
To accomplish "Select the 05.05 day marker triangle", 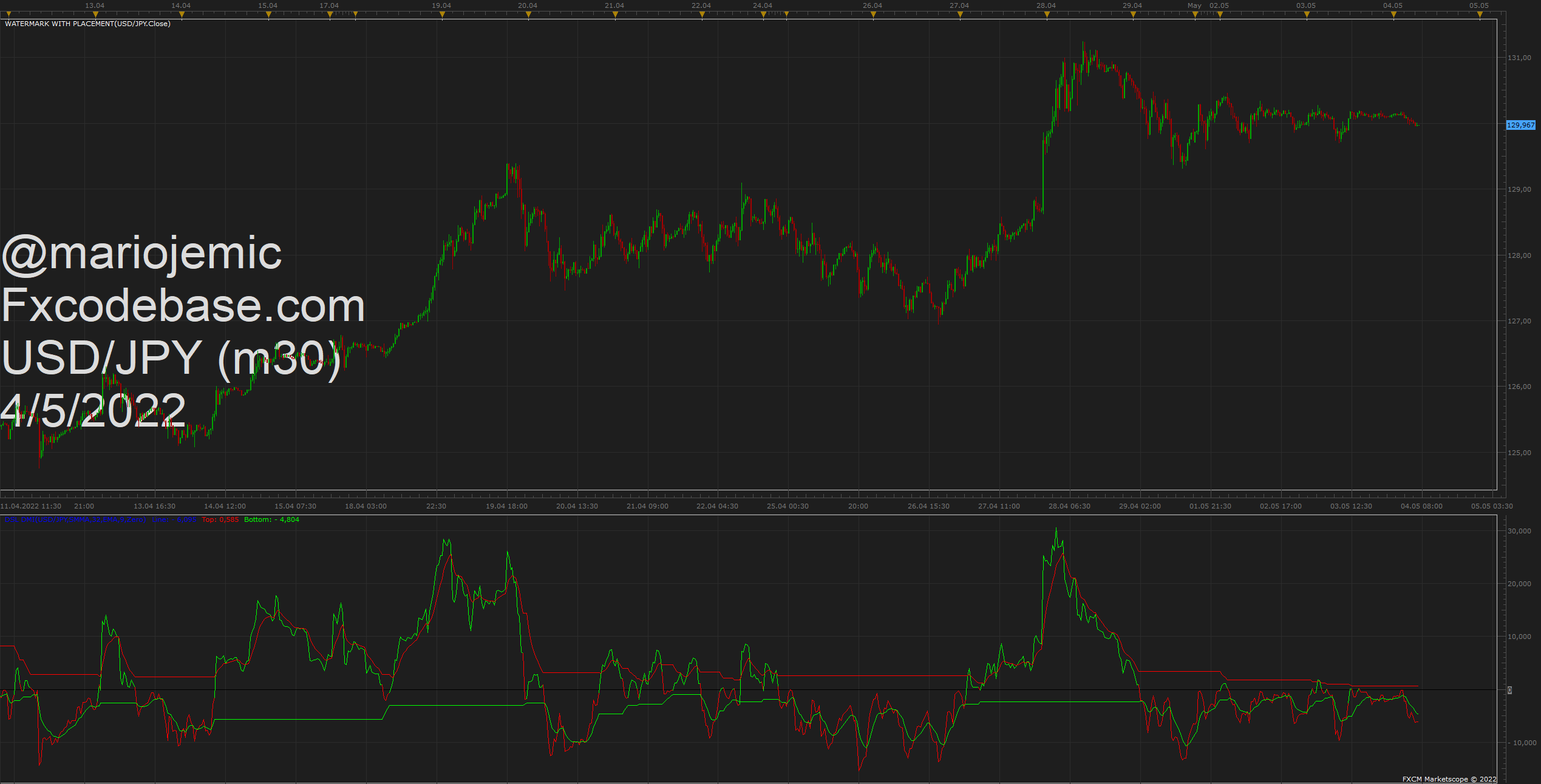I will pos(1480,15).
